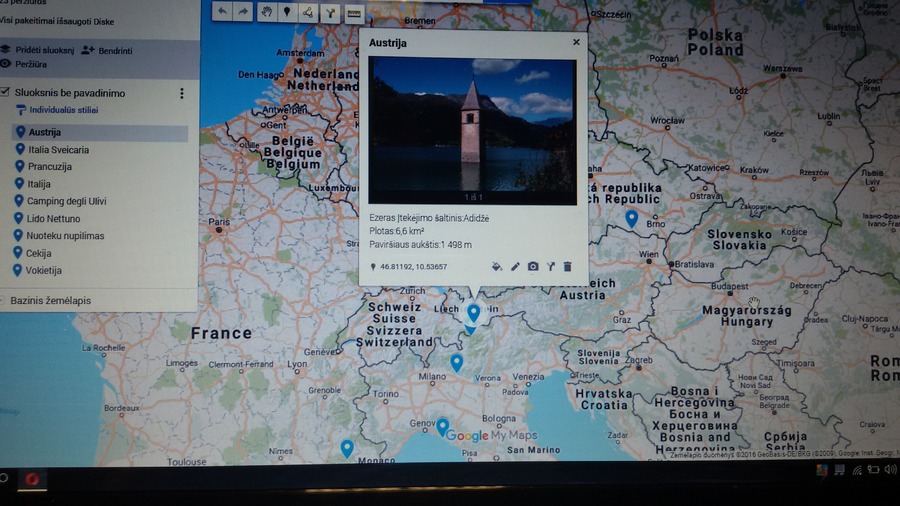
Task: Open style paint bucket in Austrija popup
Action: (x=497, y=266)
